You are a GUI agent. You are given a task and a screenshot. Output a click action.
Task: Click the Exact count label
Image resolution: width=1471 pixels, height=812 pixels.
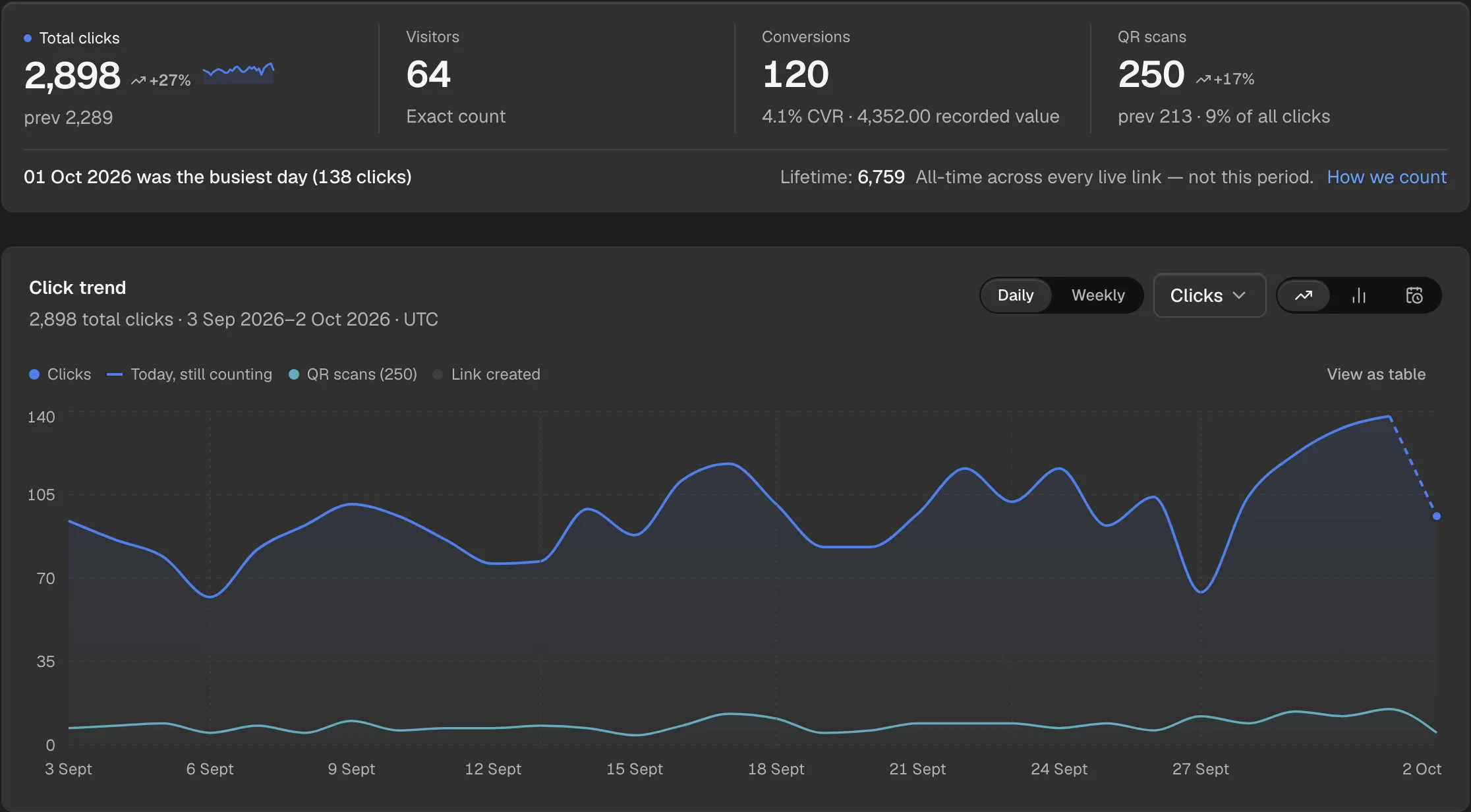tap(456, 117)
